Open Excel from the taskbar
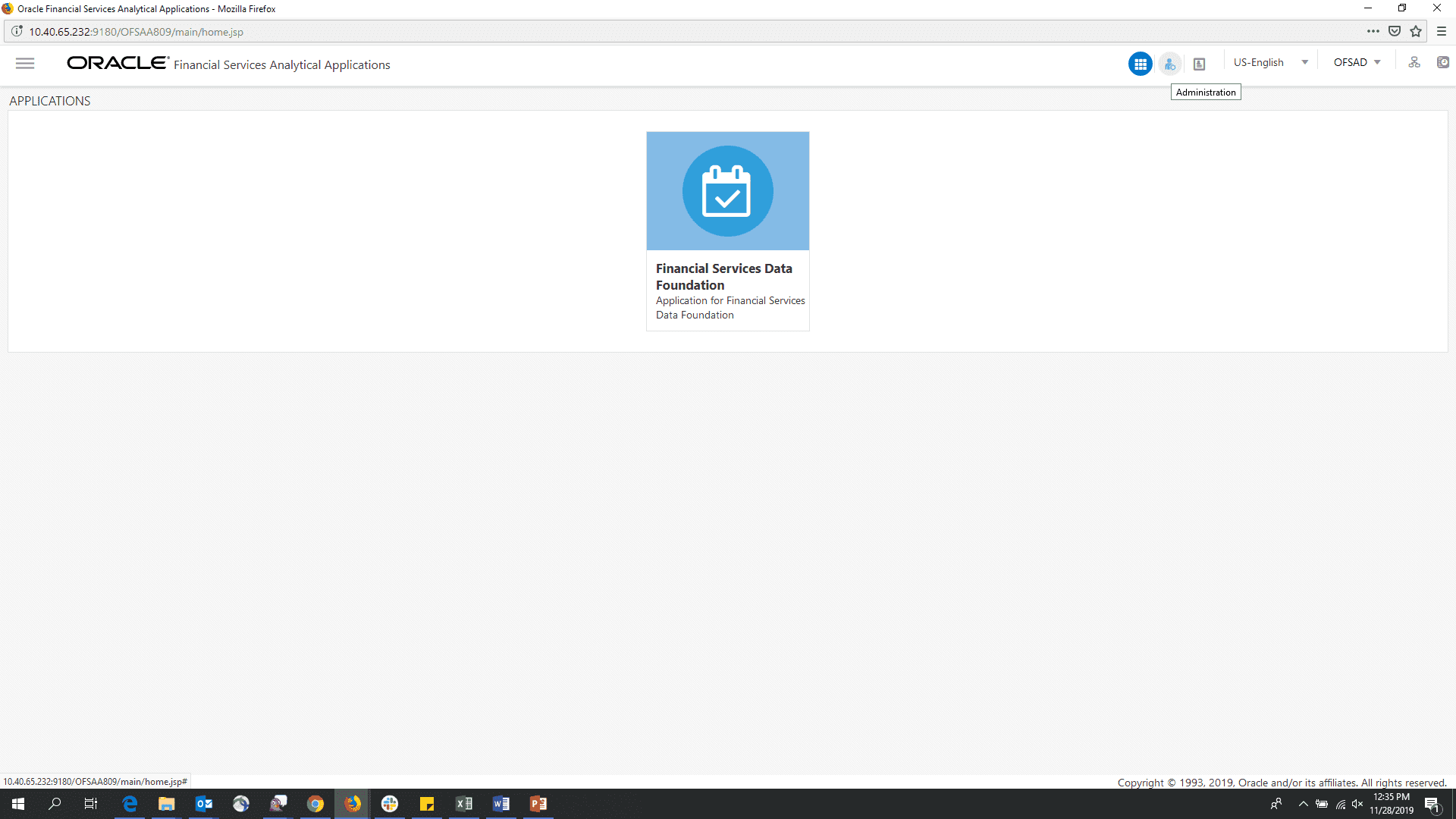This screenshot has height=819, width=1456. point(464,804)
